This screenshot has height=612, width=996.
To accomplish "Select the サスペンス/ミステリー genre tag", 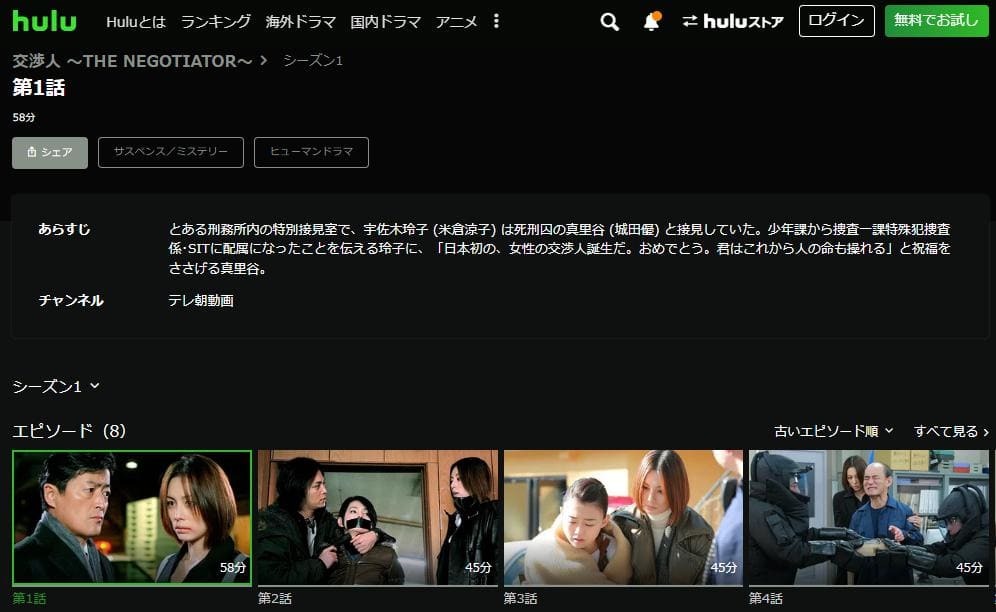I will coord(171,153).
